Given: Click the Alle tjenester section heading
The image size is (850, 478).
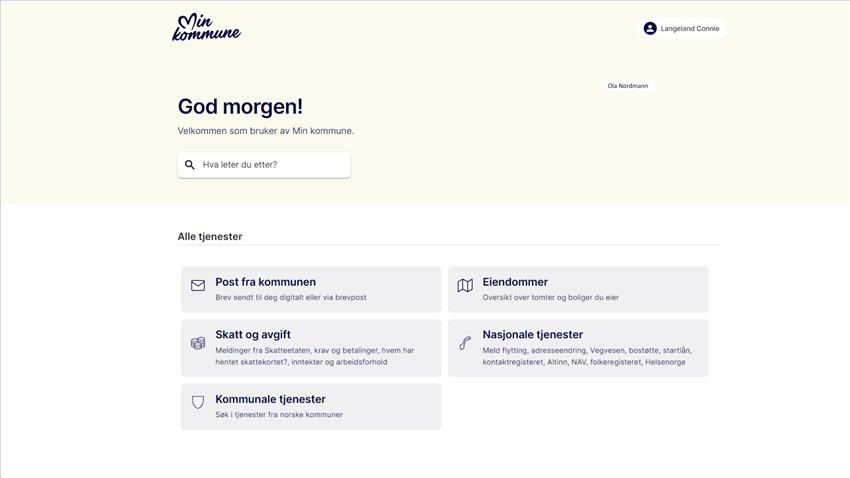Looking at the screenshot, I should [210, 236].
